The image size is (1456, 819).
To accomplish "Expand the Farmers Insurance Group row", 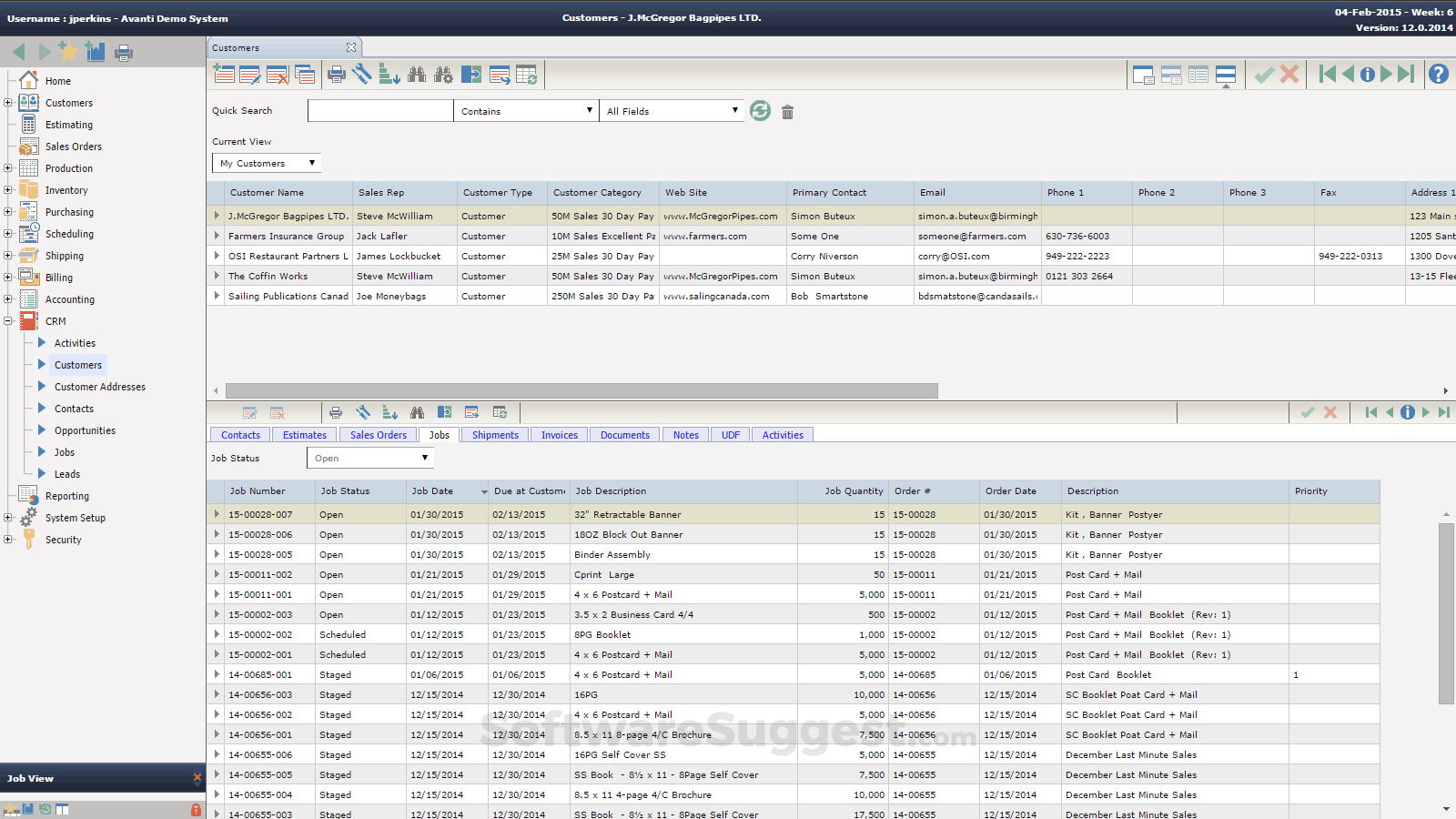I will [217, 236].
